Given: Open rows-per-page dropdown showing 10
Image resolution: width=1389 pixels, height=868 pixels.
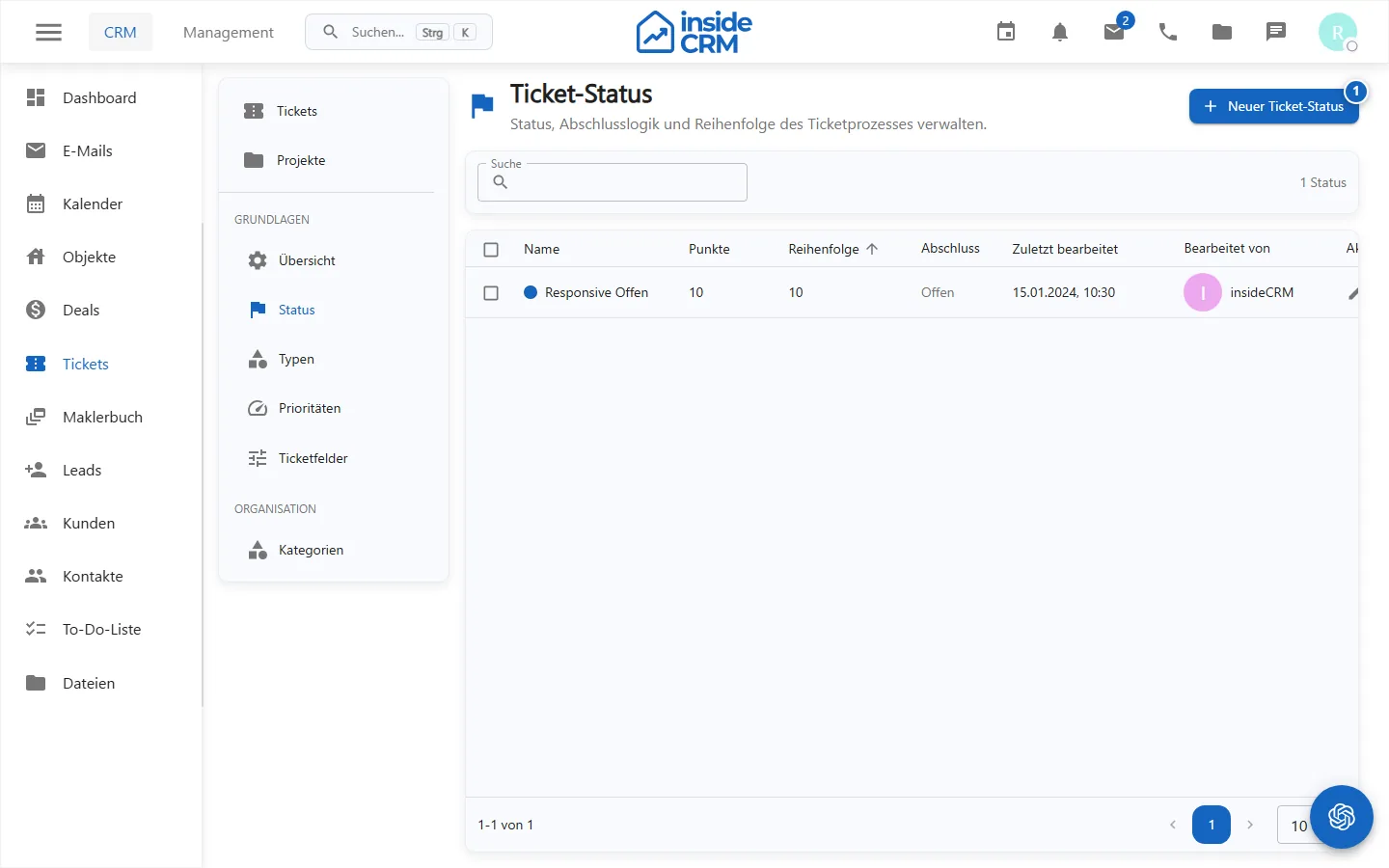Looking at the screenshot, I should point(1297,825).
